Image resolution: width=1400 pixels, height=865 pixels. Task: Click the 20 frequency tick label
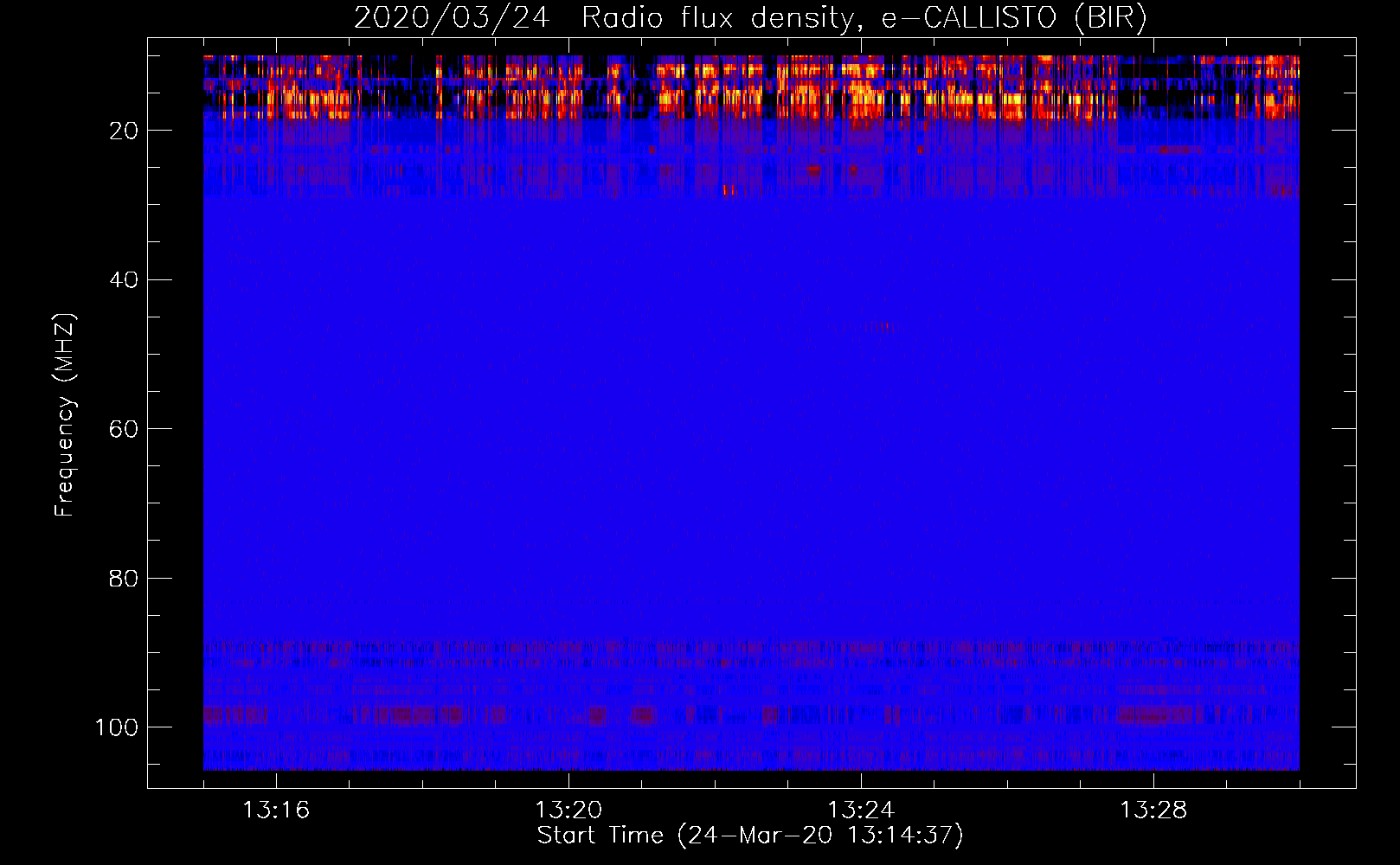124,131
